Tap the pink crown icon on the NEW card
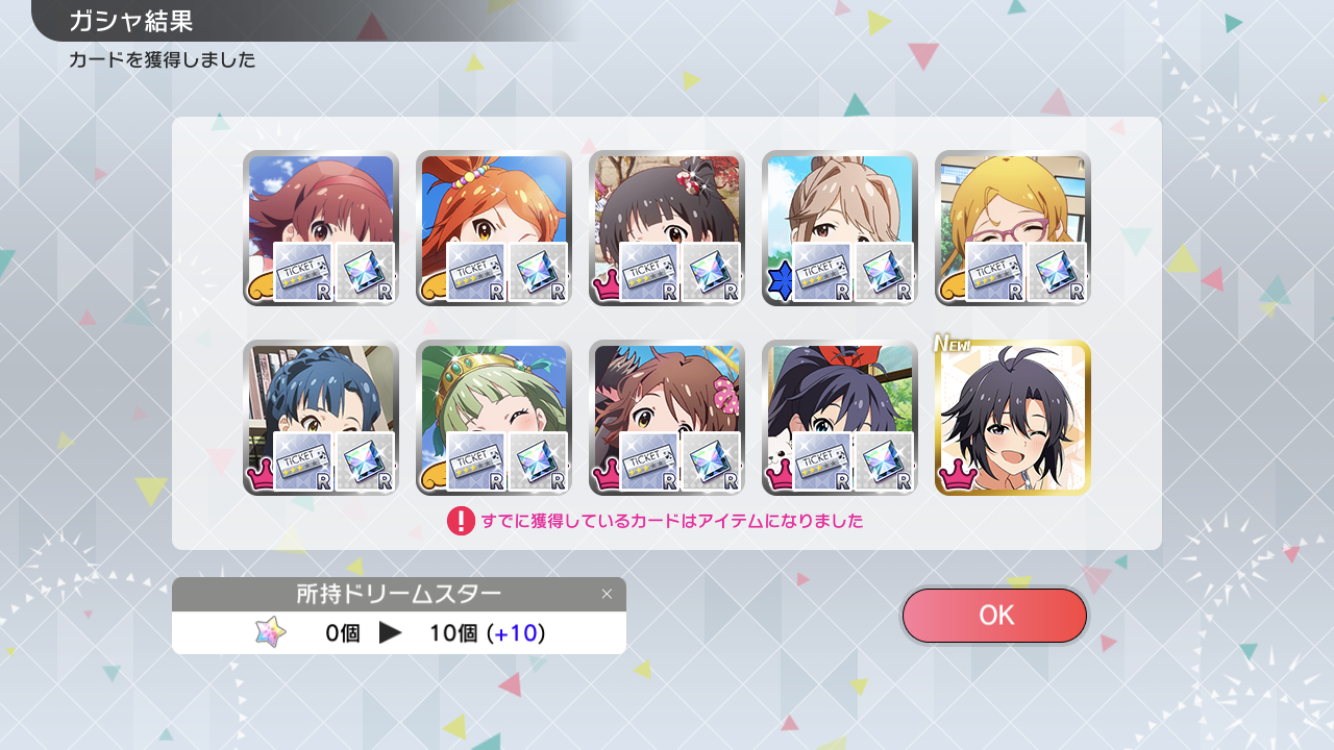Viewport: 1334px width, 750px height. tap(955, 476)
